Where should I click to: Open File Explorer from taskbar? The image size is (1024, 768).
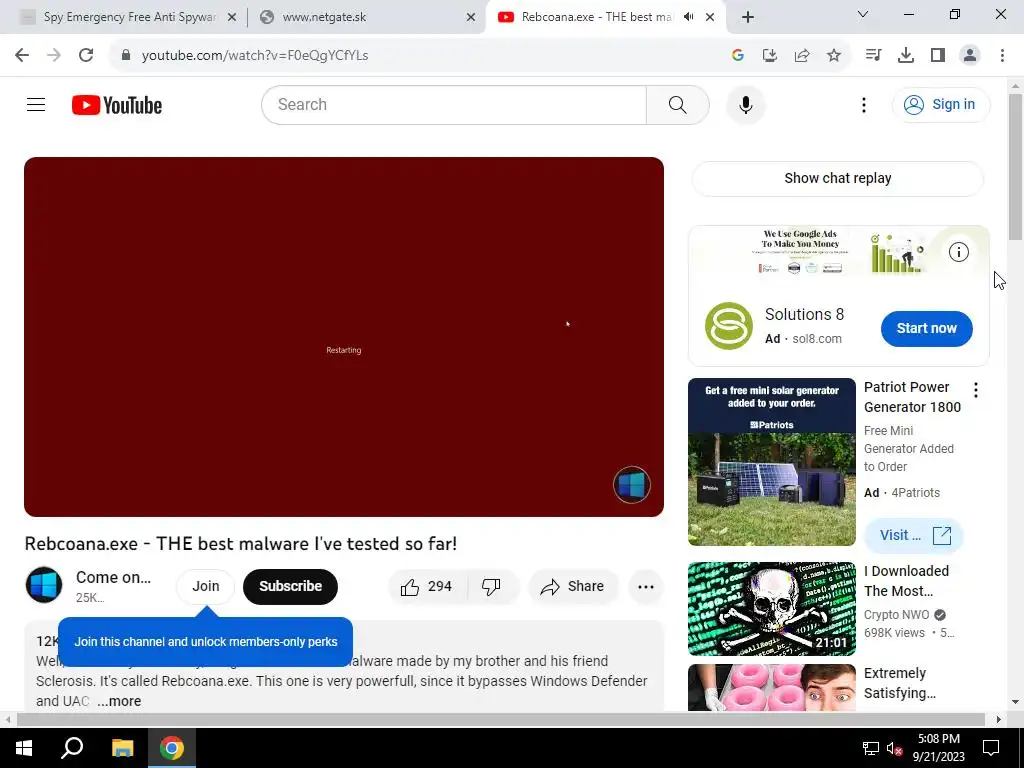point(122,748)
